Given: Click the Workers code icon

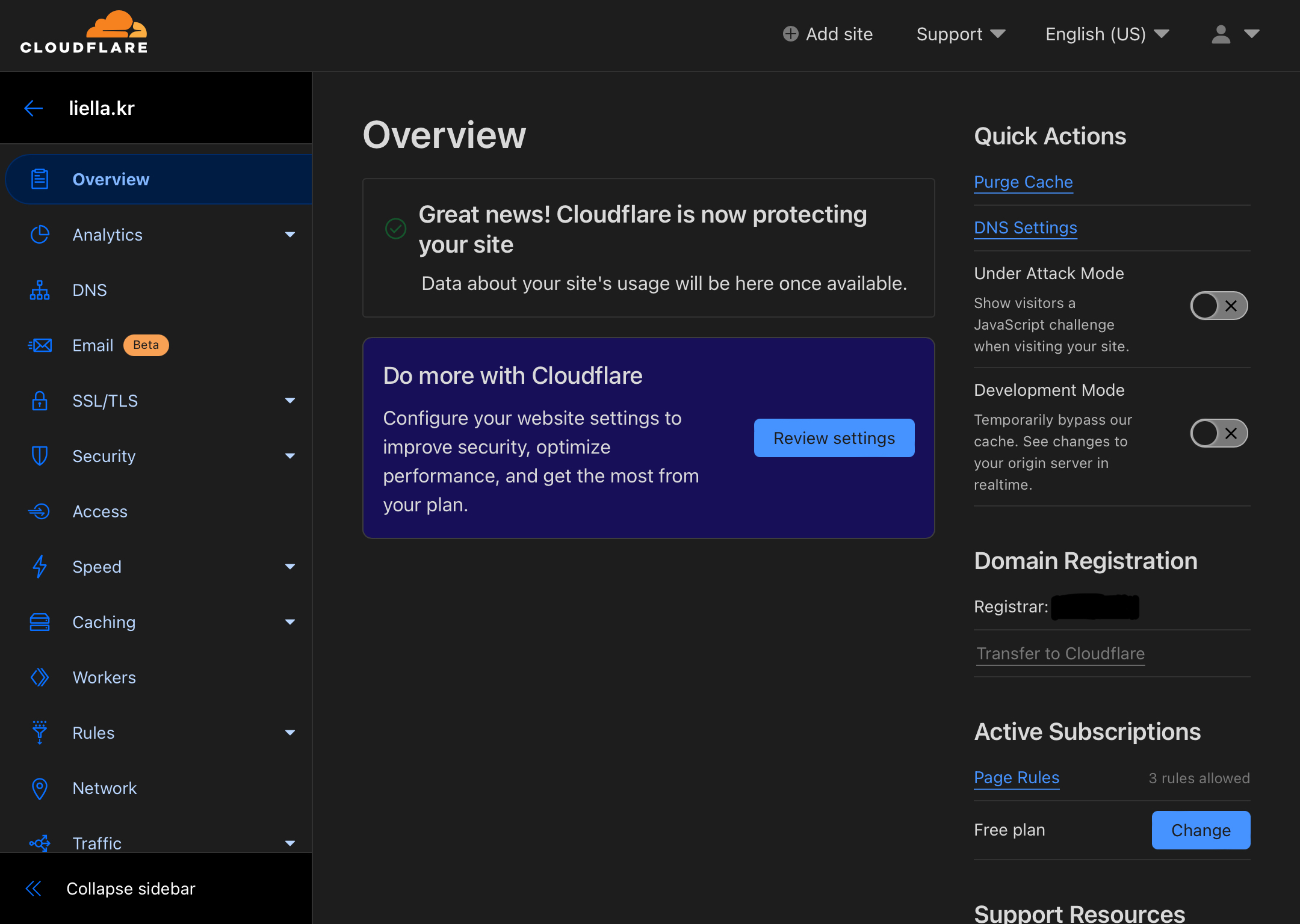Looking at the screenshot, I should pyautogui.click(x=40, y=677).
